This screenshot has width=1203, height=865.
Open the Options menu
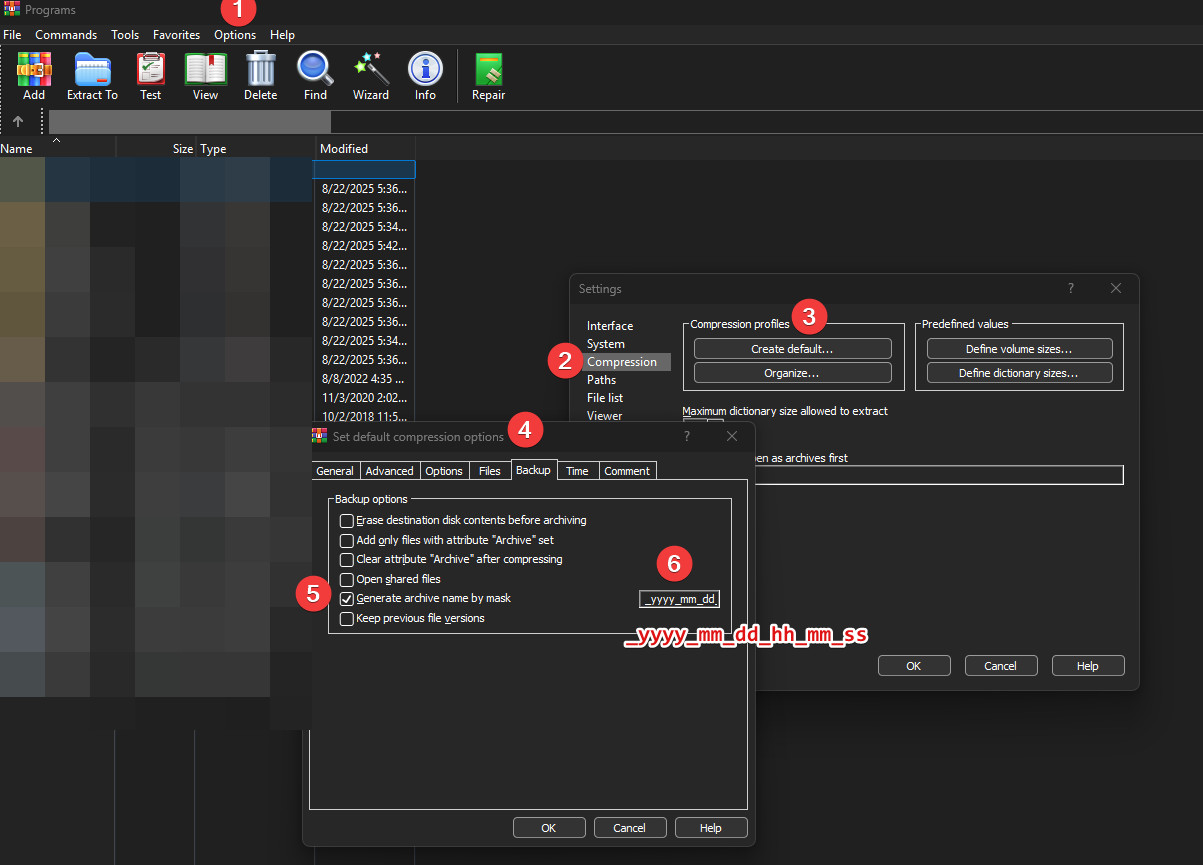[235, 35]
